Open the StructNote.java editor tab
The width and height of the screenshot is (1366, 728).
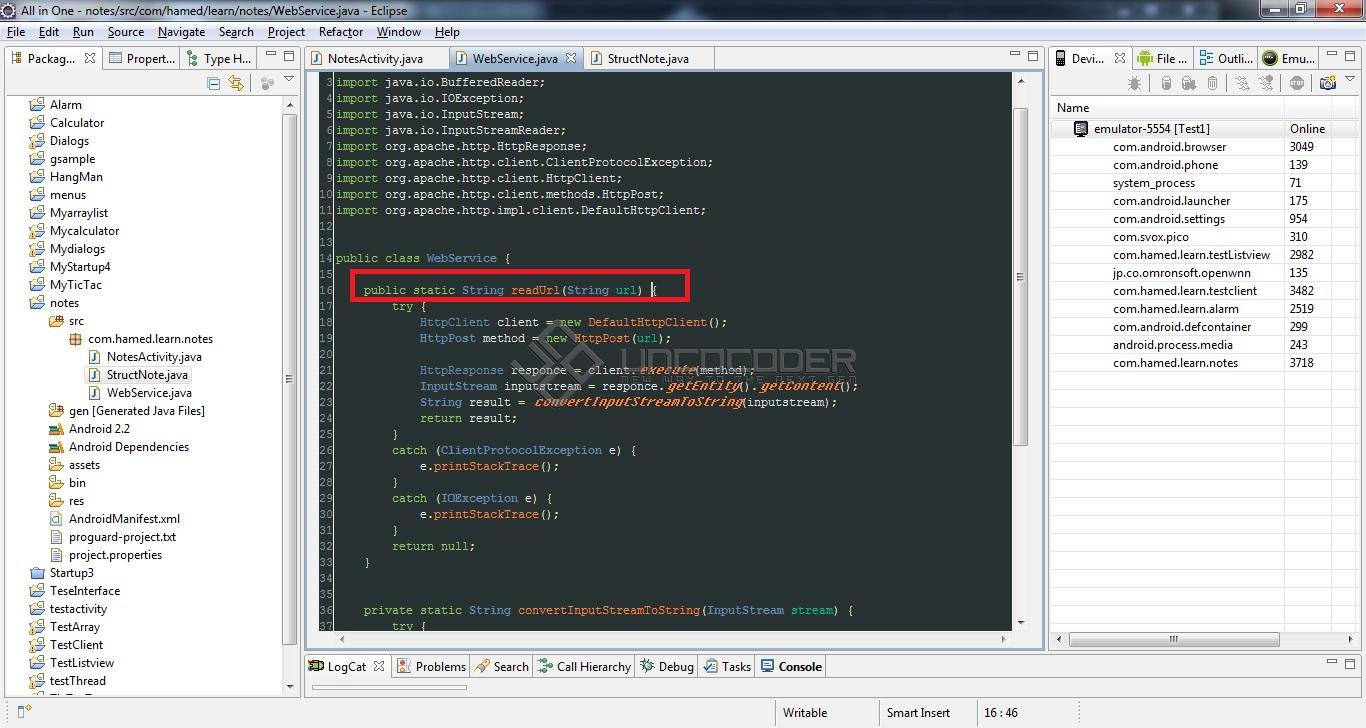(x=647, y=58)
